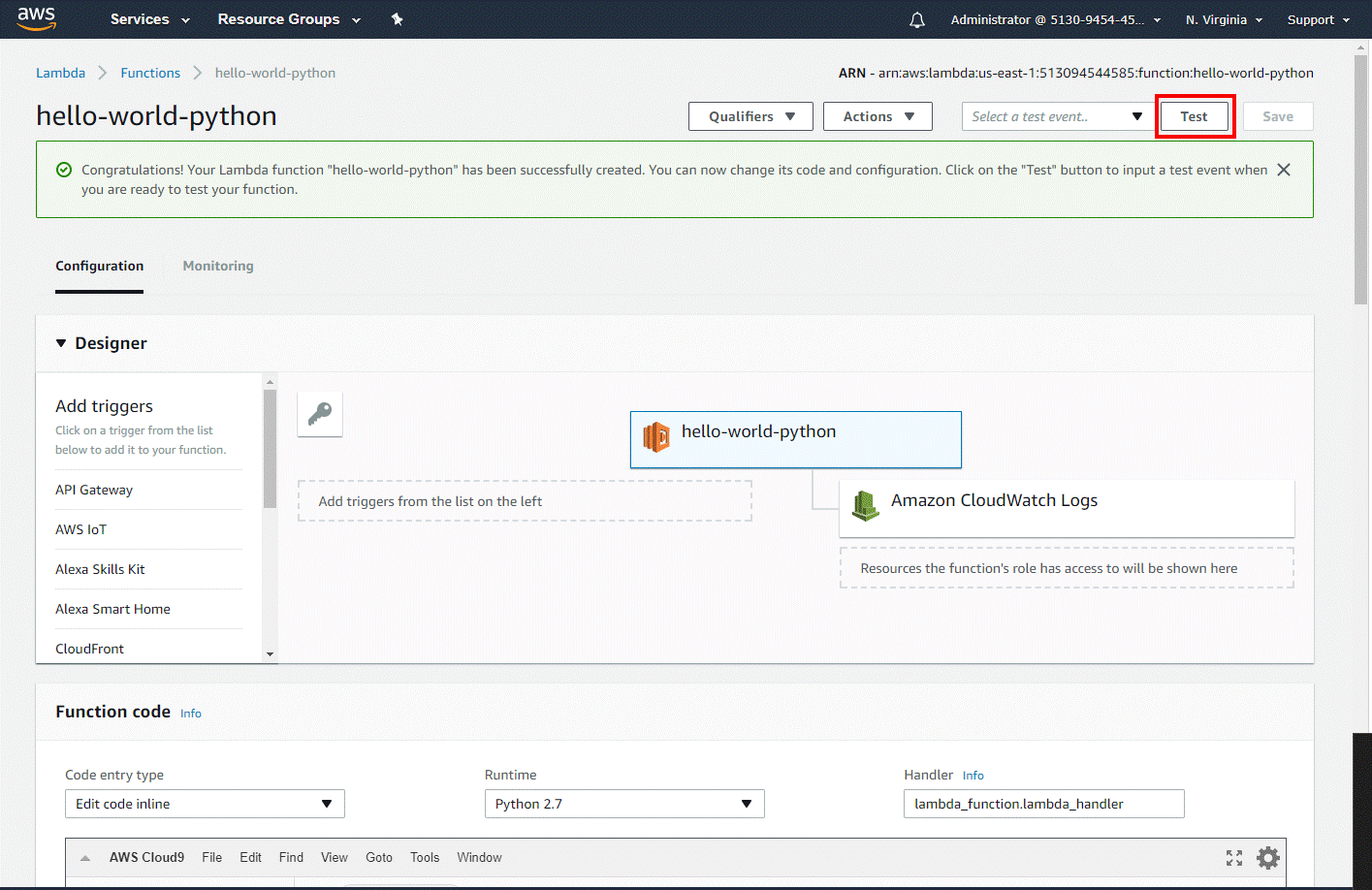Toggle fullscreen for the code editor
This screenshot has width=1372, height=890.
1234,858
